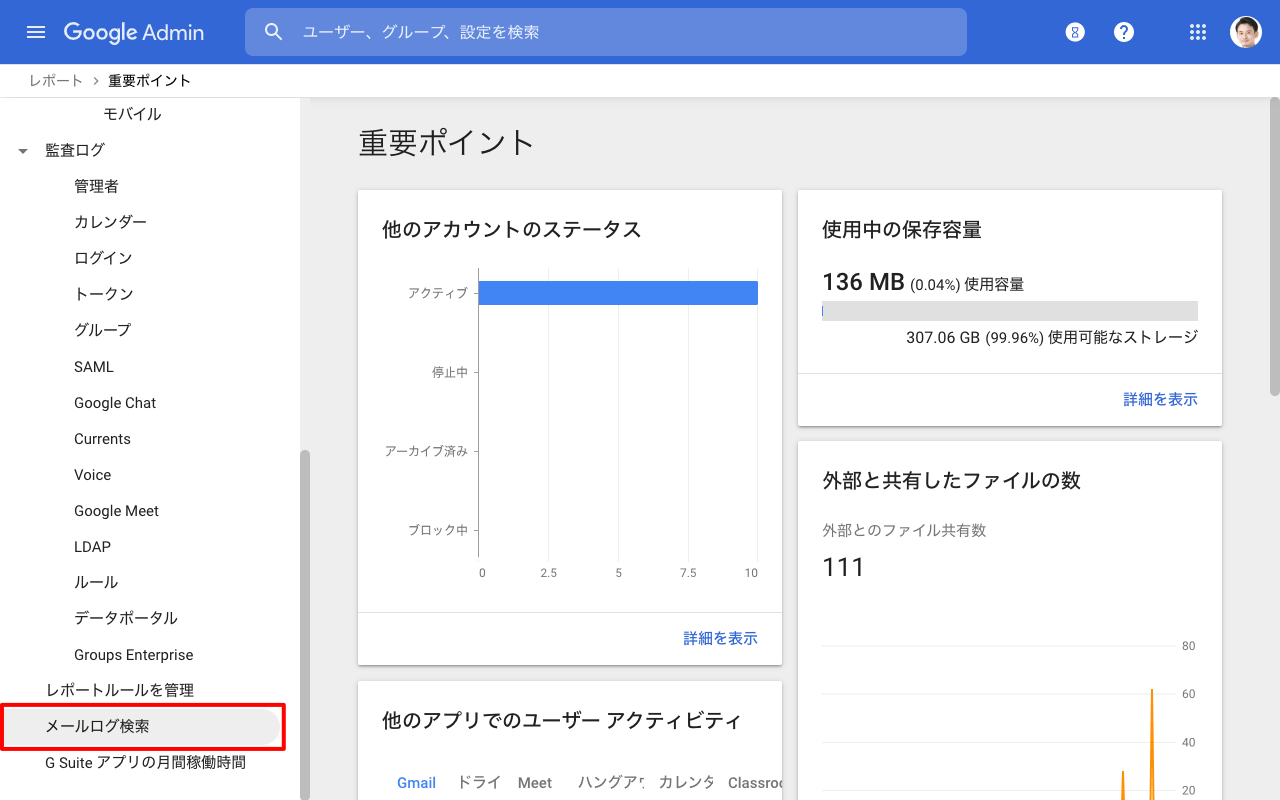Image resolution: width=1280 pixels, height=800 pixels.
Task: Open the データポータル audit log
Action: pos(126,618)
